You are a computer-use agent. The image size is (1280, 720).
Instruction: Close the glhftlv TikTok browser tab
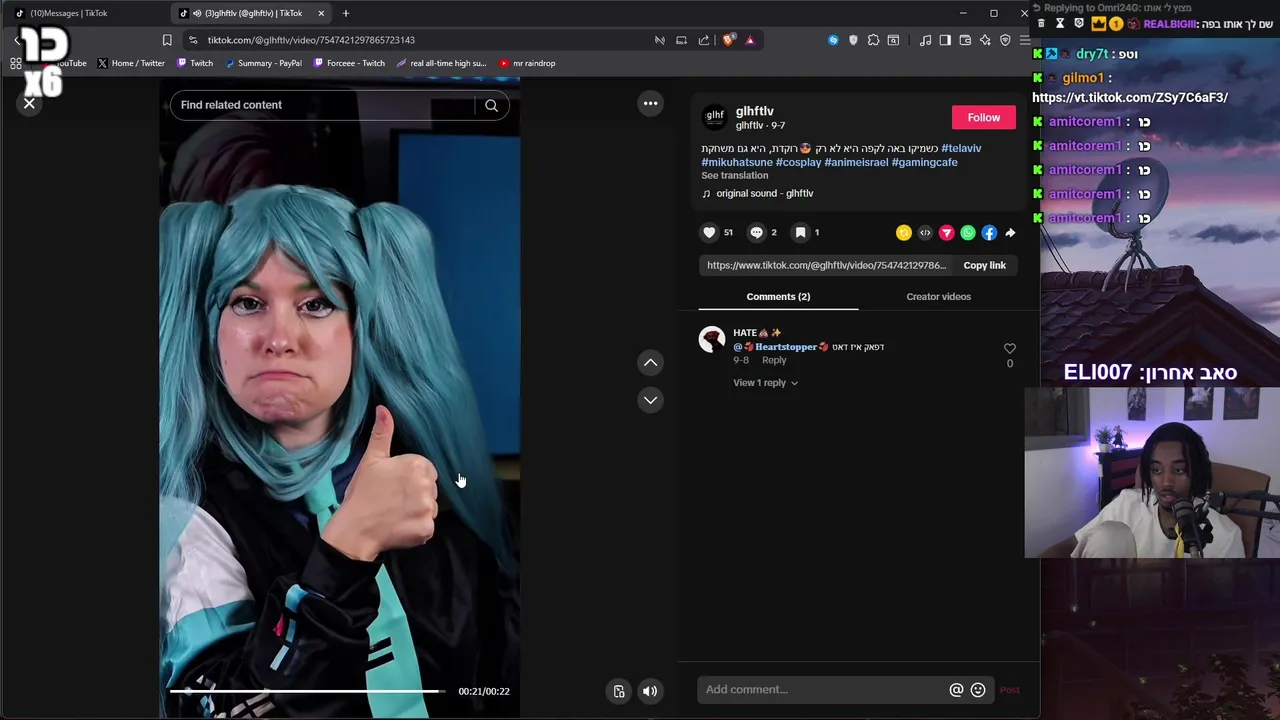coord(321,13)
